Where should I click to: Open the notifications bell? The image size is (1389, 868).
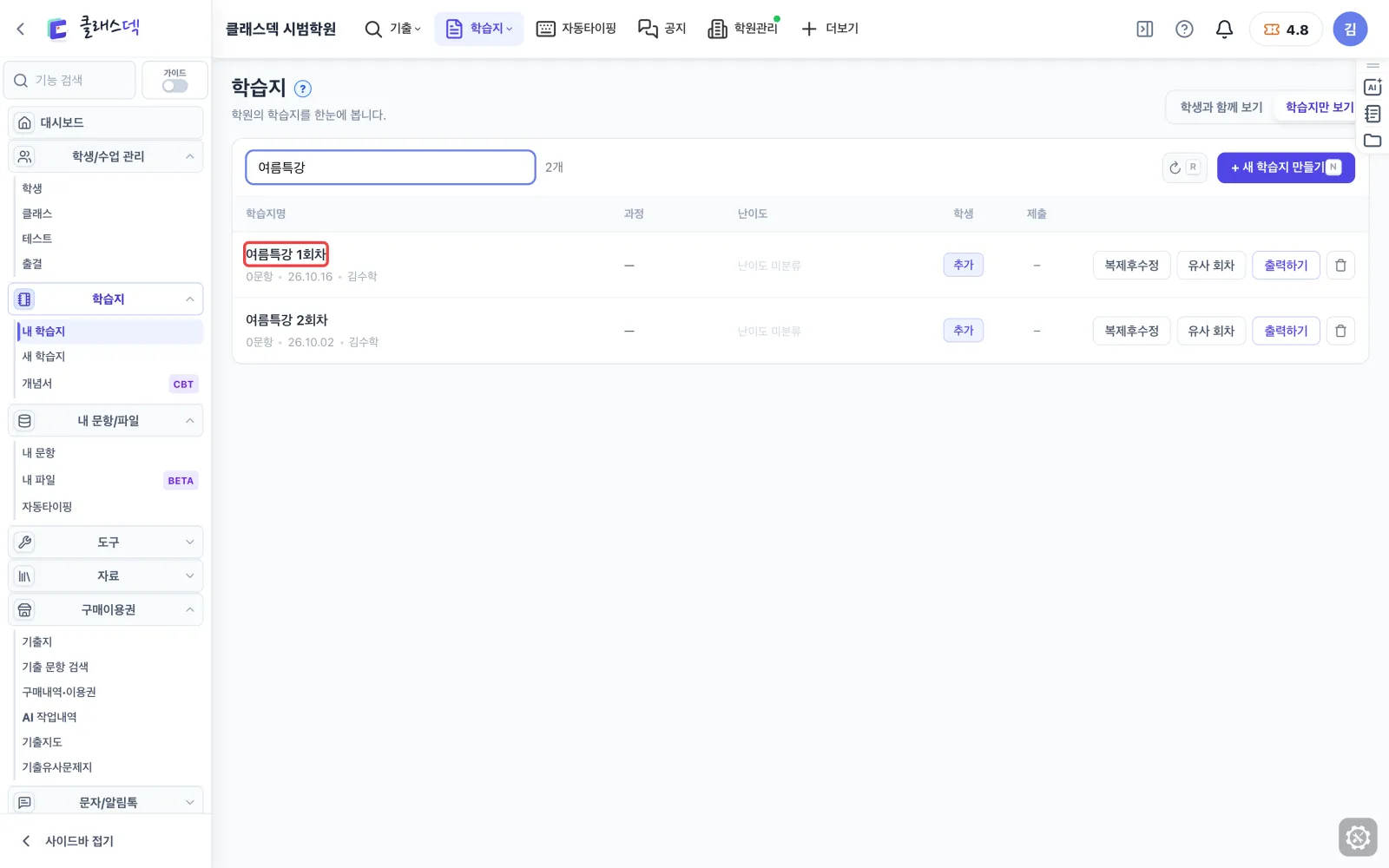[1224, 29]
